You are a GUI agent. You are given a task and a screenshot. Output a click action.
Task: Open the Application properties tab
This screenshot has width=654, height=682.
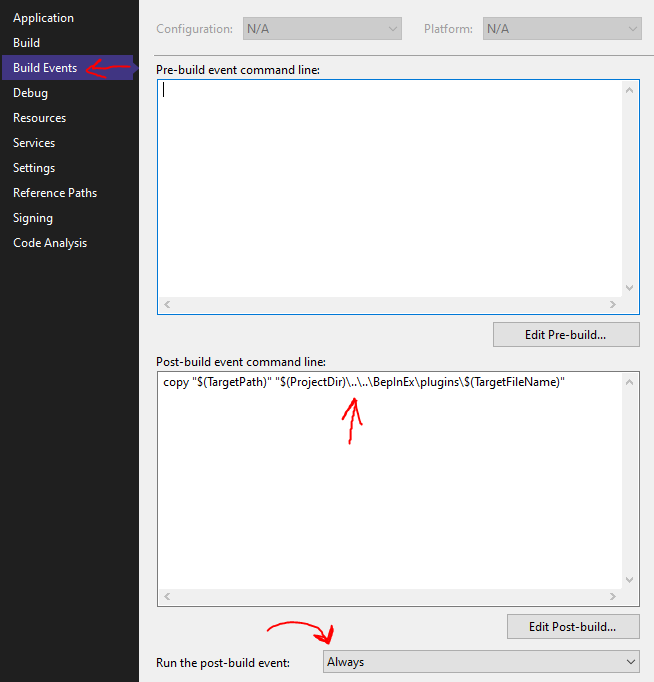[43, 18]
